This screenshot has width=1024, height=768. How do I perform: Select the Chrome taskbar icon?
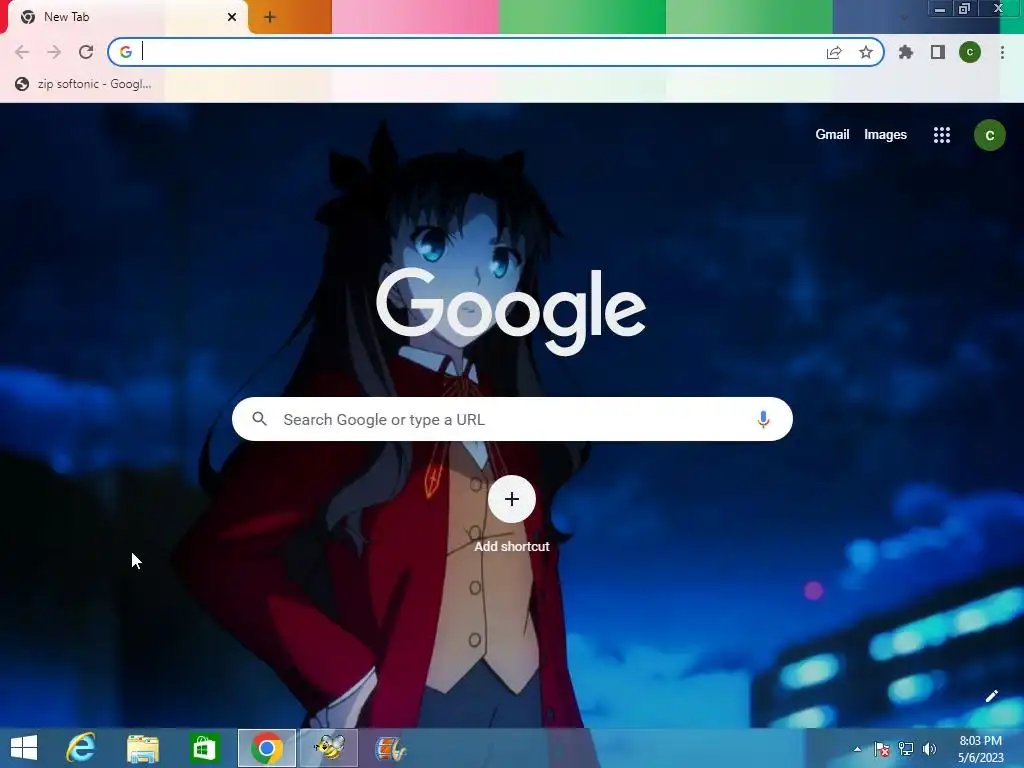(x=266, y=748)
